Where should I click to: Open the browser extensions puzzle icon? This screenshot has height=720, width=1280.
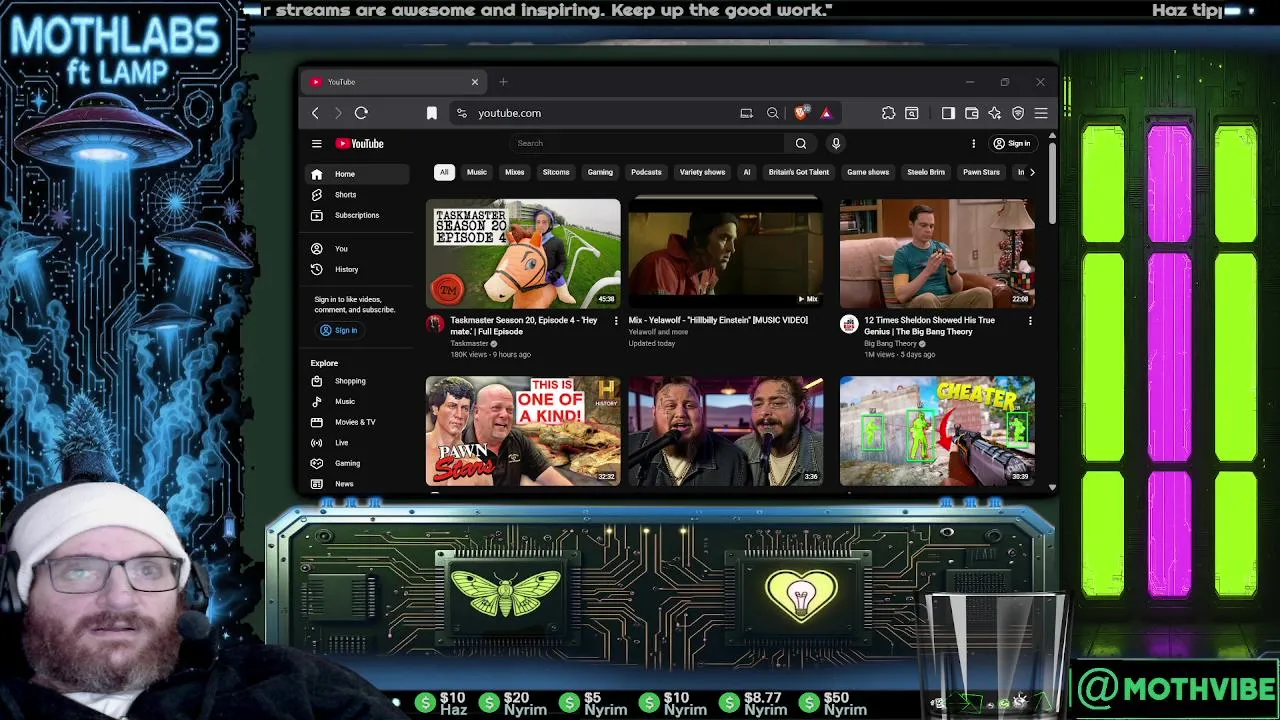[888, 113]
